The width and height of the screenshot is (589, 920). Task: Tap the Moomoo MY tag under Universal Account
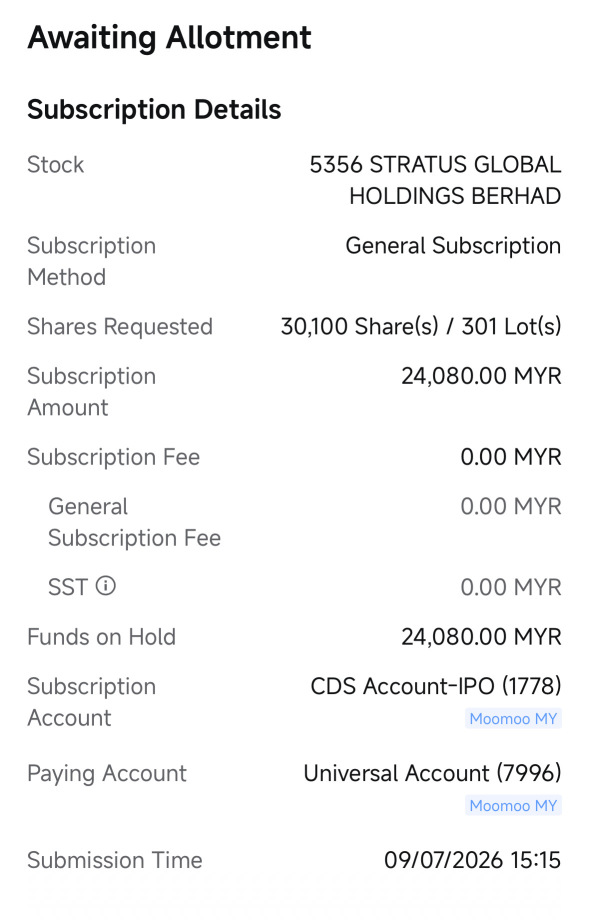[x=513, y=806]
